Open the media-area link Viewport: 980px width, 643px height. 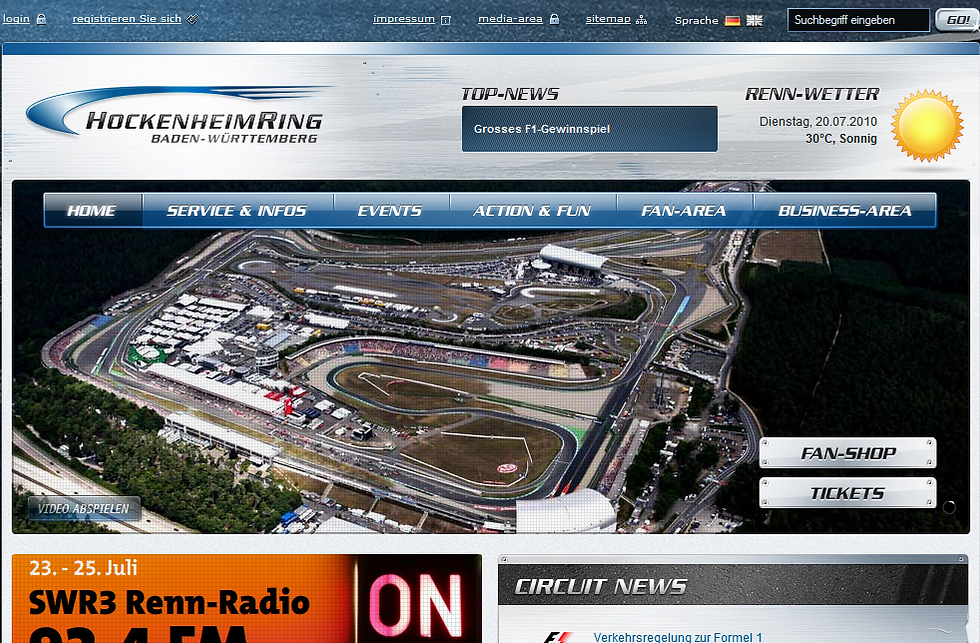[510, 19]
